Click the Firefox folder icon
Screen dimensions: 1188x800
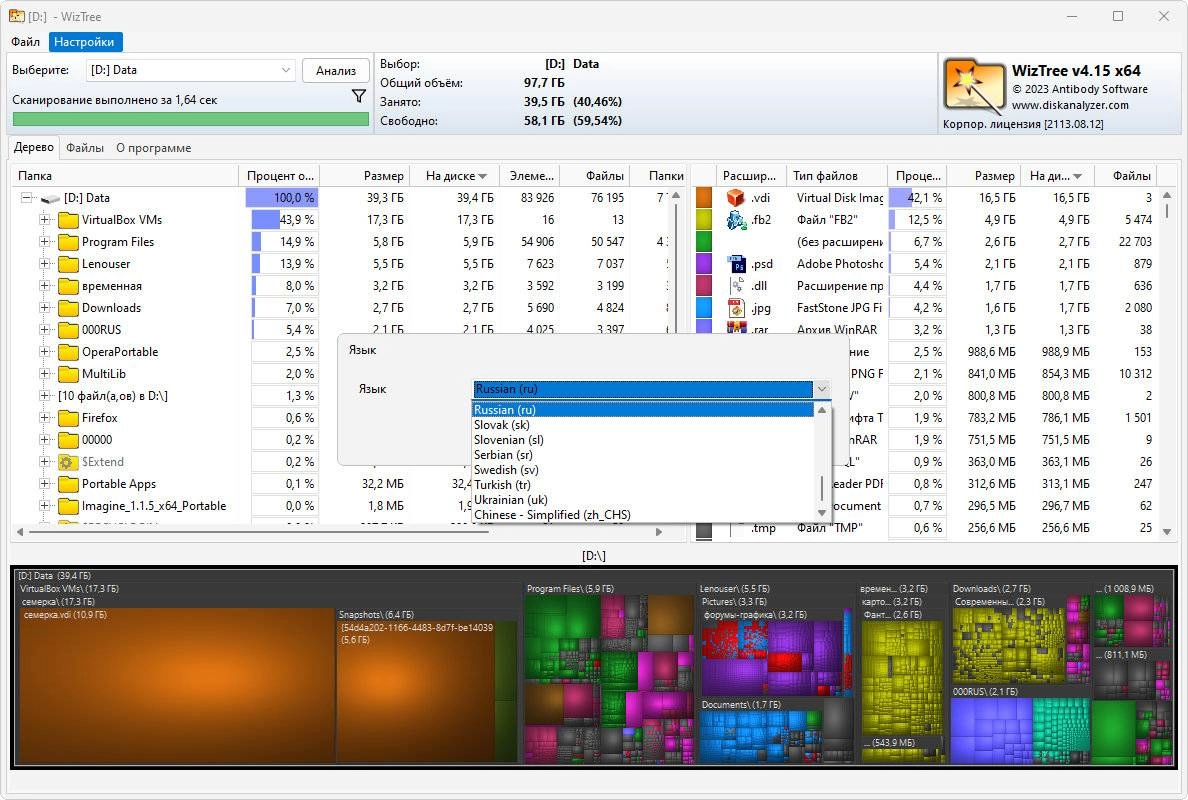[x=69, y=418]
